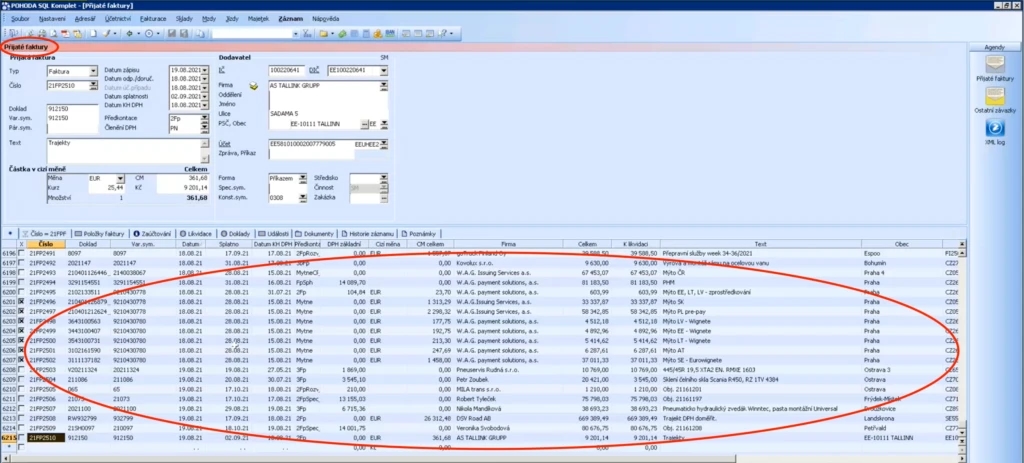Image resolution: width=1024 pixels, height=463 pixels.
Task: Click the back arrow navigation icon
Action: click(130, 33)
